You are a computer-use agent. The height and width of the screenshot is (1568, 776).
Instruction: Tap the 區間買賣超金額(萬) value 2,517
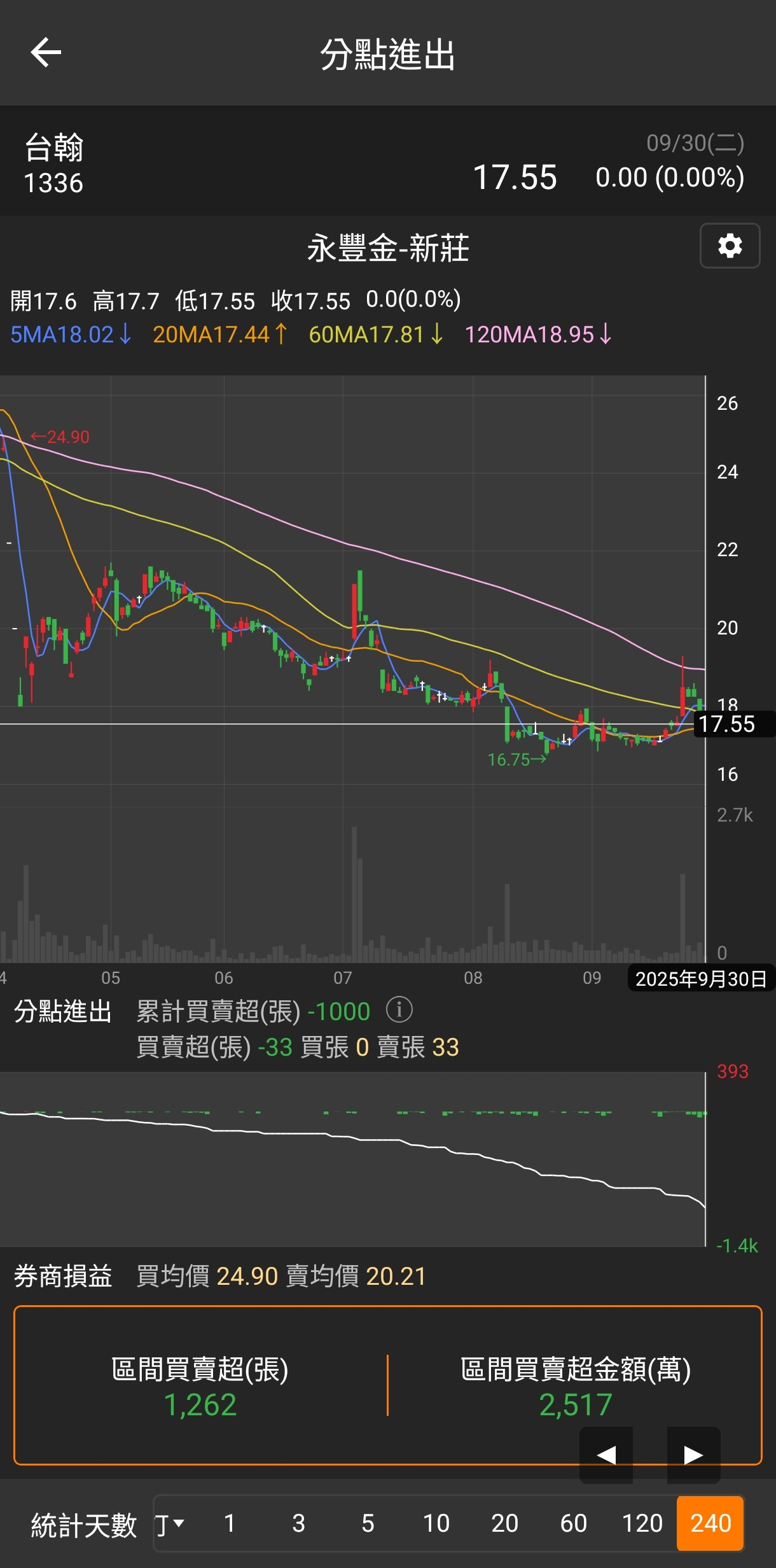576,1404
